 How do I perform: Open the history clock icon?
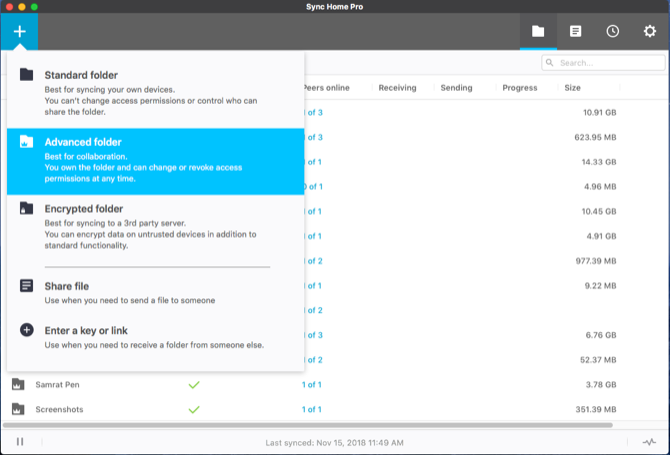[x=612, y=31]
